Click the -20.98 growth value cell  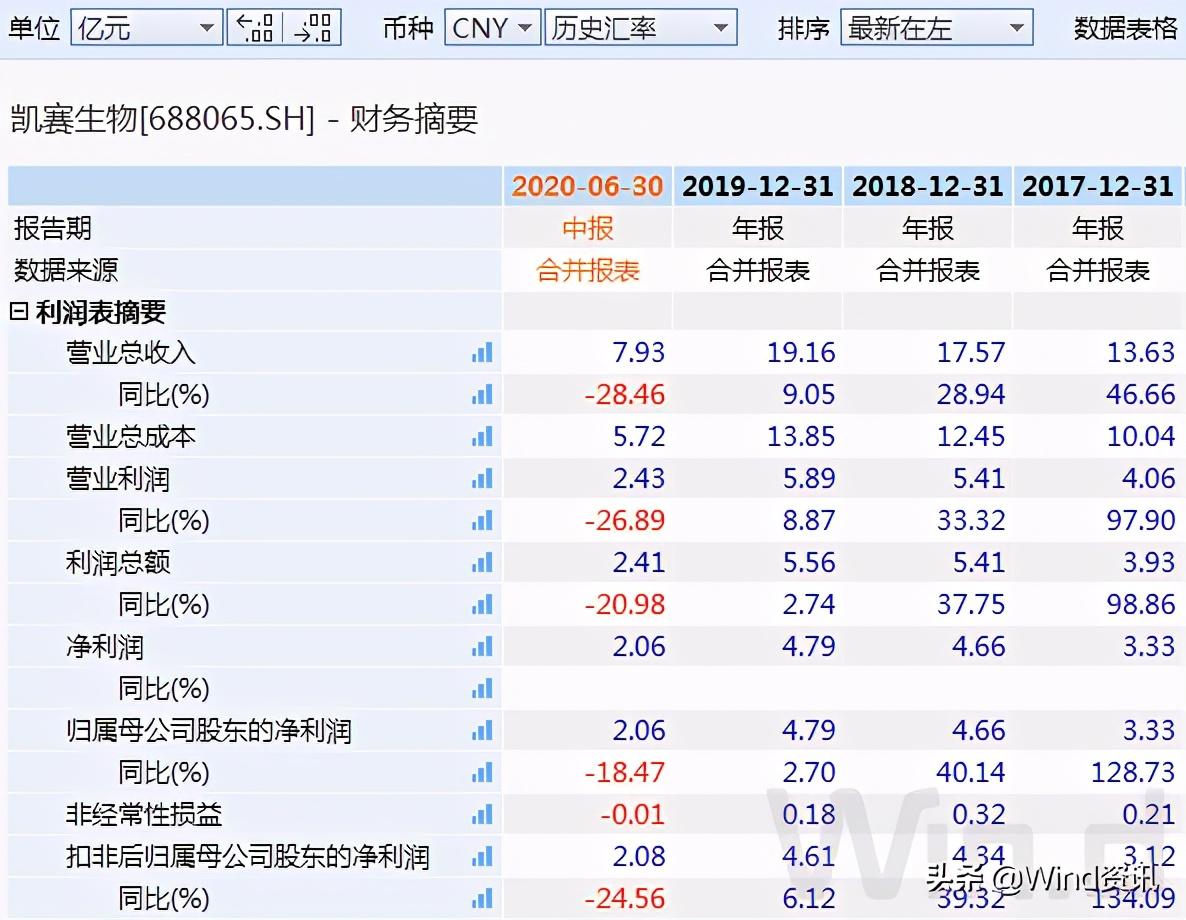[x=588, y=605]
